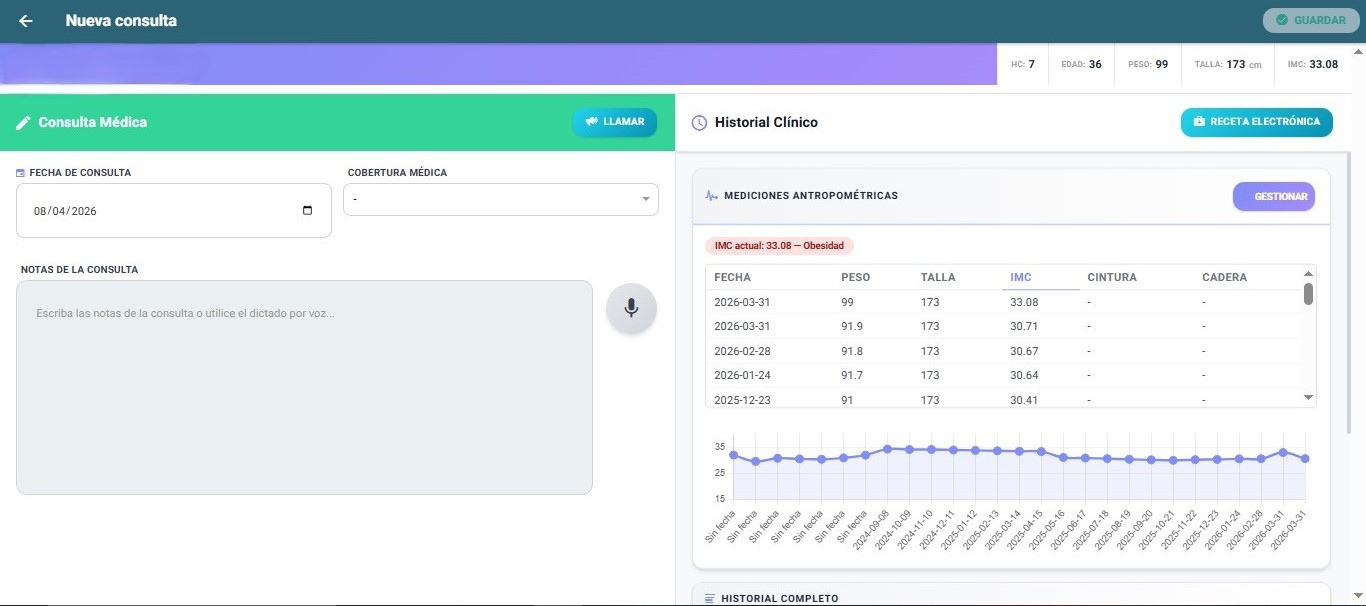Sort the measurements by the FECHA column header
The image size is (1366, 606).
pos(732,277)
